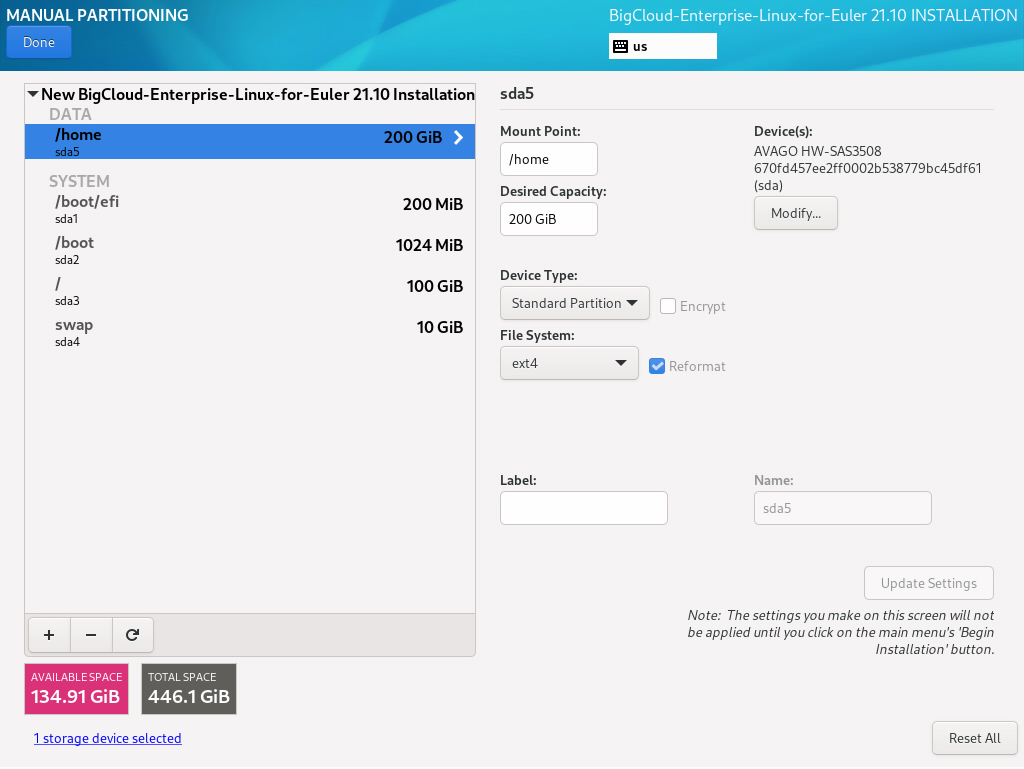This screenshot has width=1024, height=769.
Task: Select the swap sda4 partition
Action: (x=249, y=332)
